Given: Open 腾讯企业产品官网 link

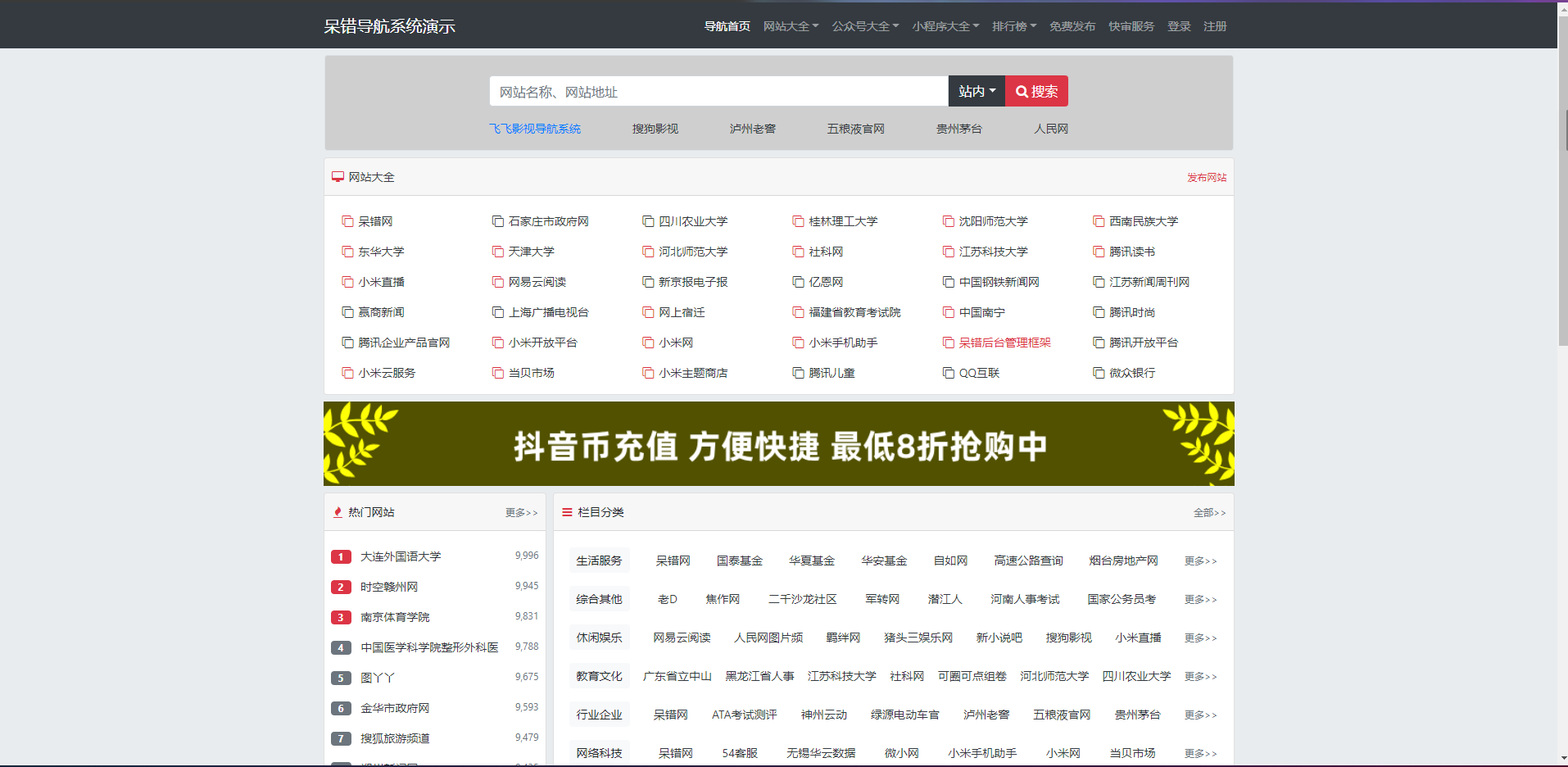Looking at the screenshot, I should (x=404, y=343).
